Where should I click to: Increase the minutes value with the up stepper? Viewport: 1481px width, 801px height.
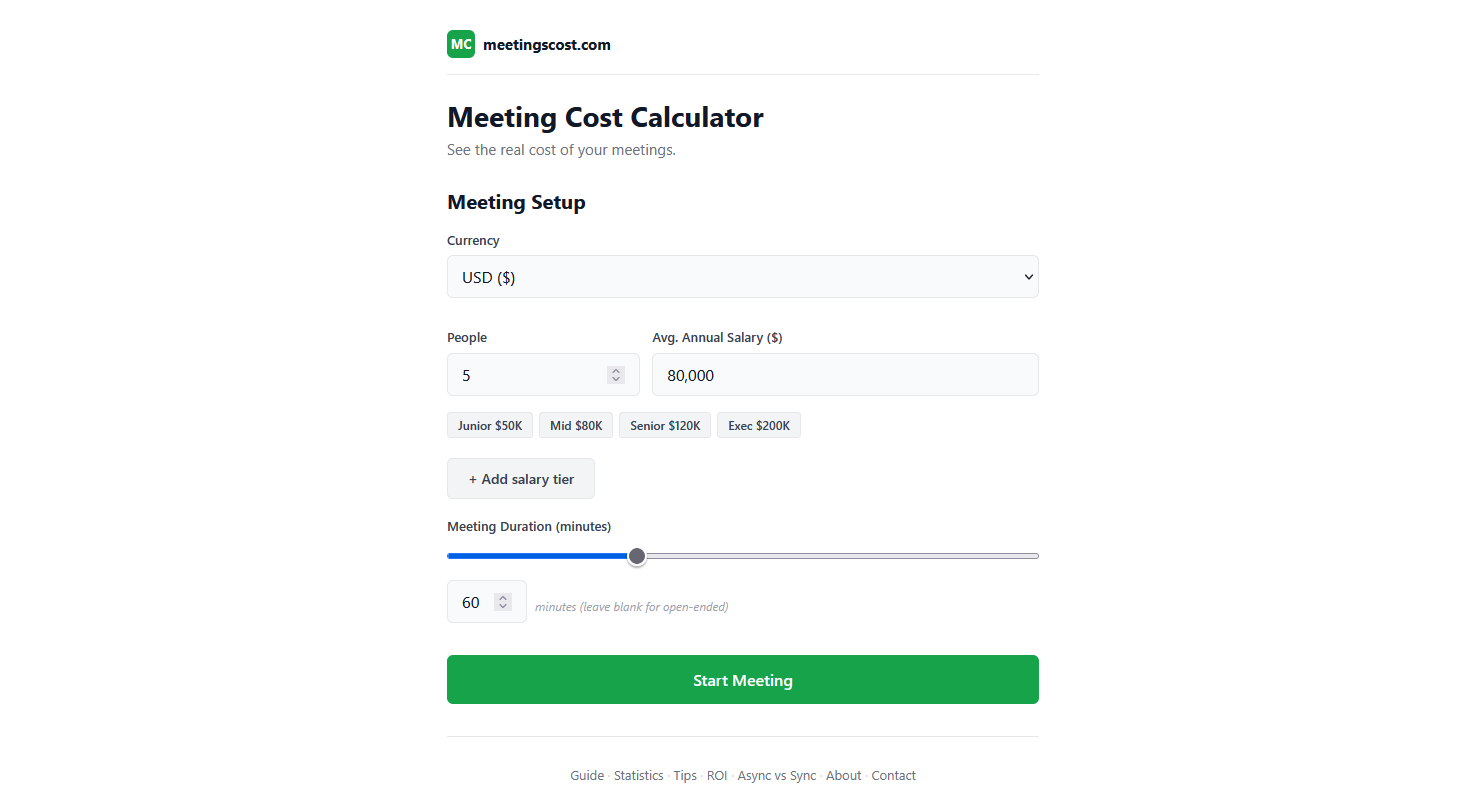pyautogui.click(x=503, y=597)
